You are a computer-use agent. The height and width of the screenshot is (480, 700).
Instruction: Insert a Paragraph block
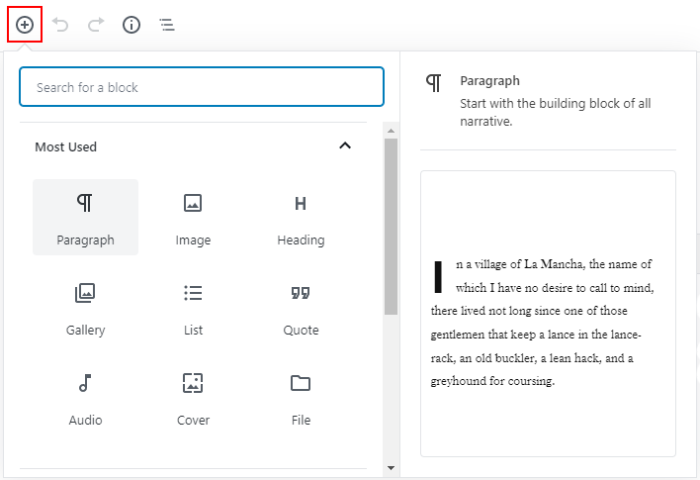[x=85, y=217]
